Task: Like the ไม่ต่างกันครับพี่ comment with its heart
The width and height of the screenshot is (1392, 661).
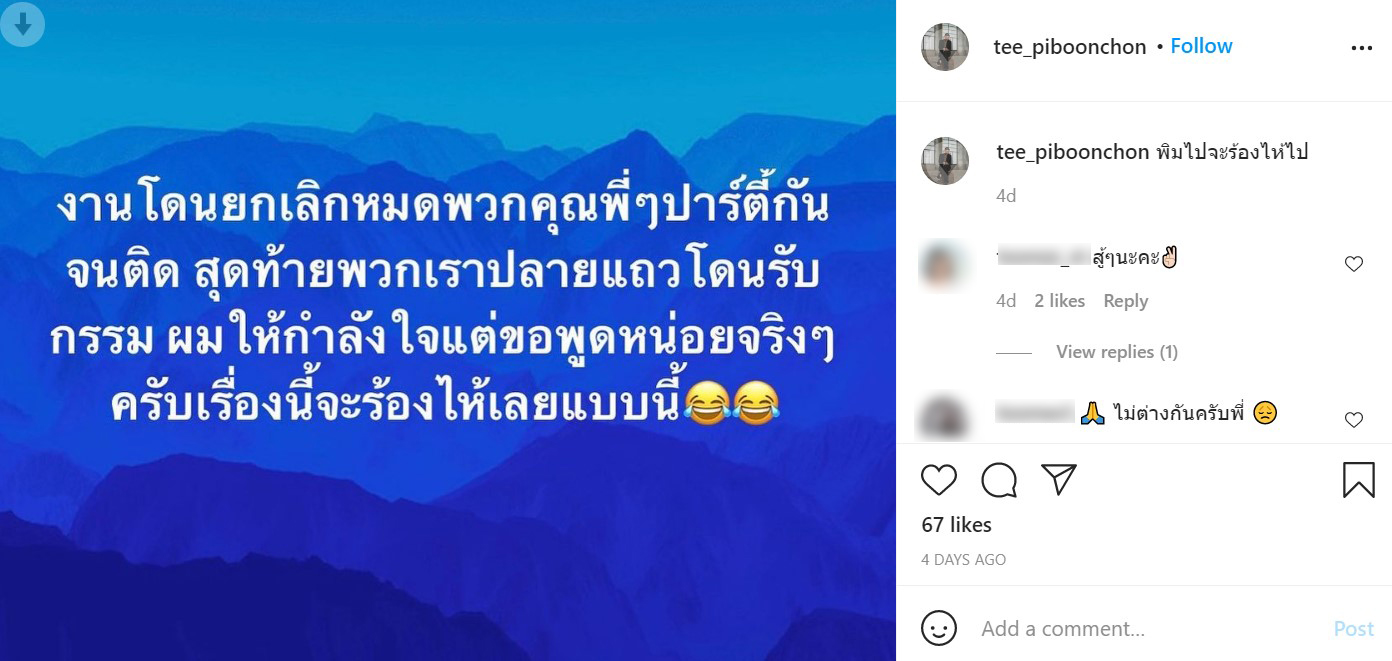Action: click(x=1354, y=420)
